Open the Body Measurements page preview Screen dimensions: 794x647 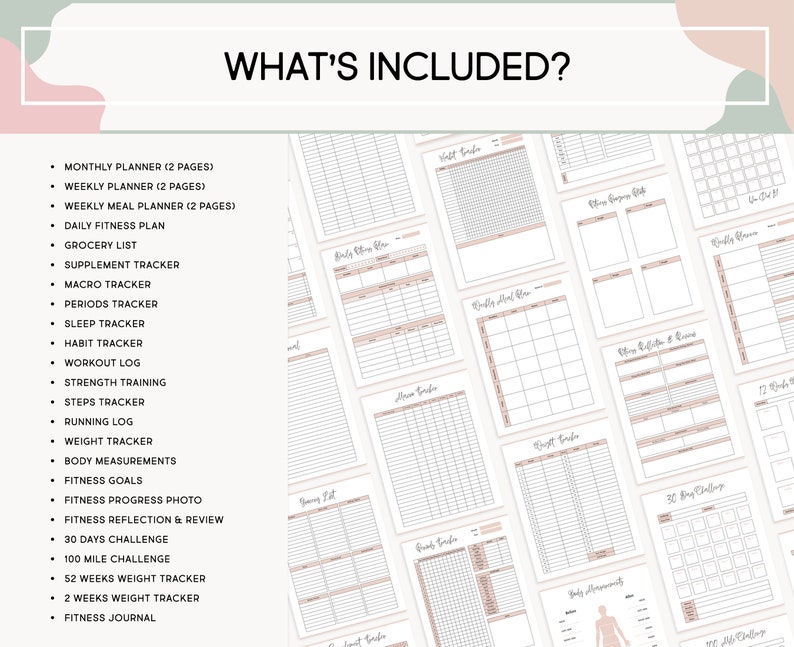603,606
